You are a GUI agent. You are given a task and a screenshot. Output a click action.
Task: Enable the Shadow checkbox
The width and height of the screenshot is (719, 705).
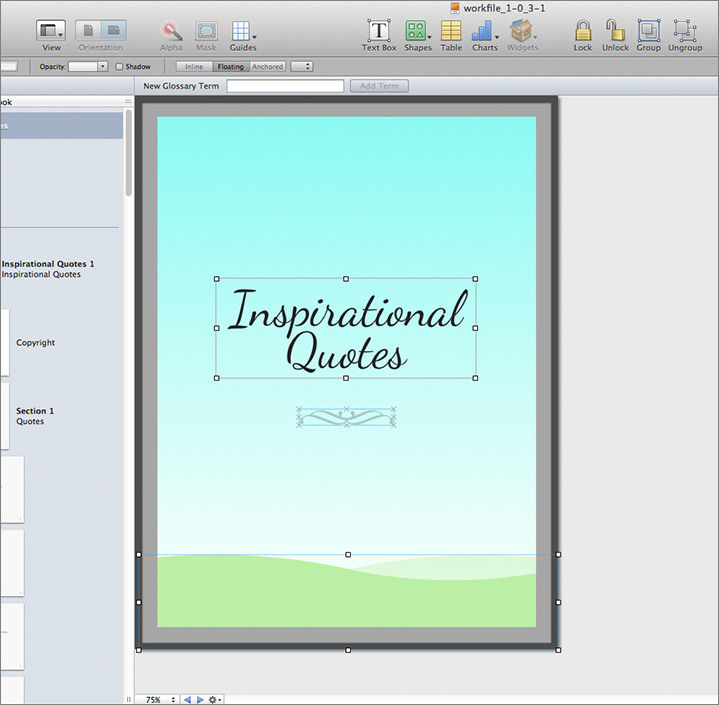120,67
